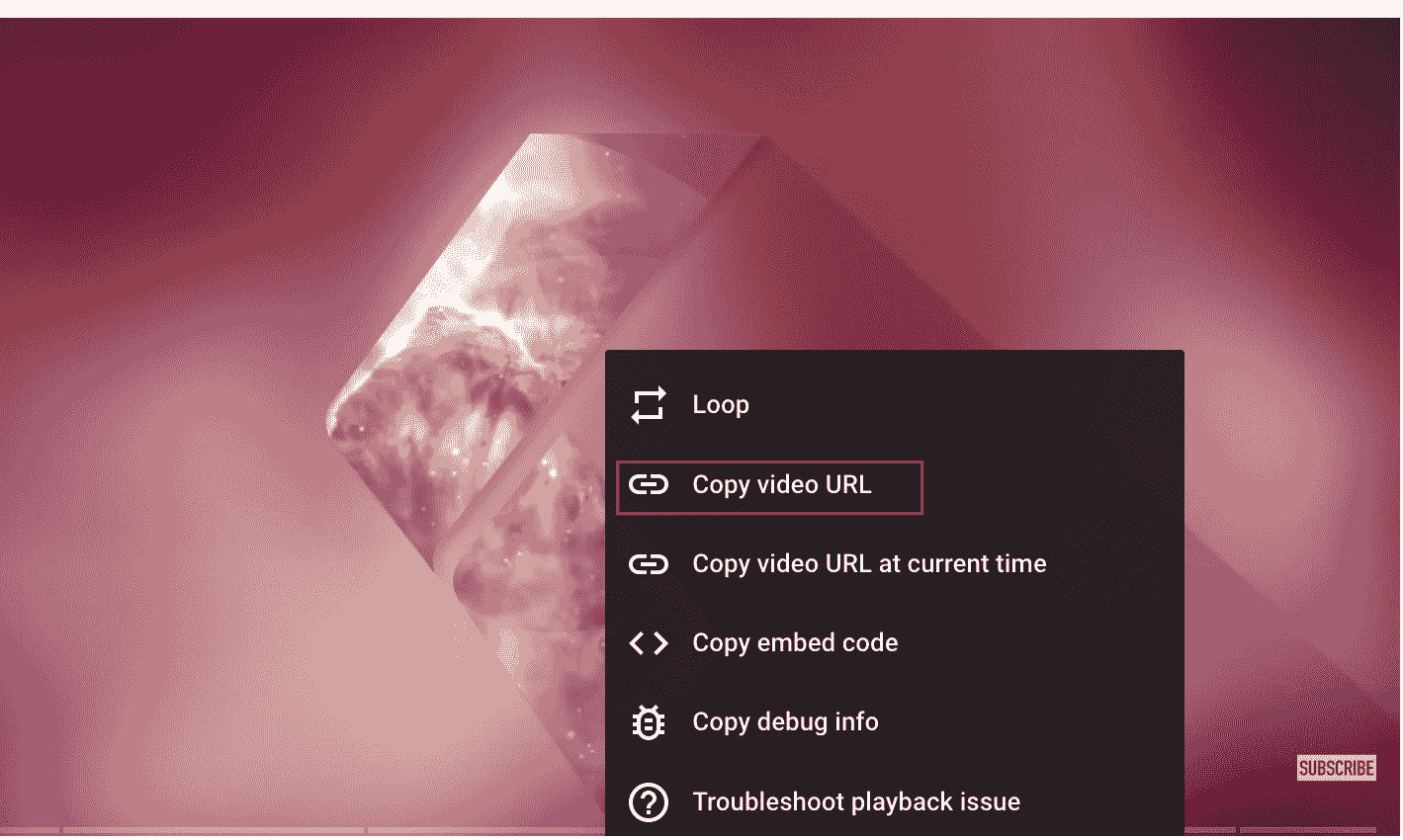The height and width of the screenshot is (840, 1403).
Task: Click the SUBSCRIBE watermark button
Action: (x=1336, y=768)
